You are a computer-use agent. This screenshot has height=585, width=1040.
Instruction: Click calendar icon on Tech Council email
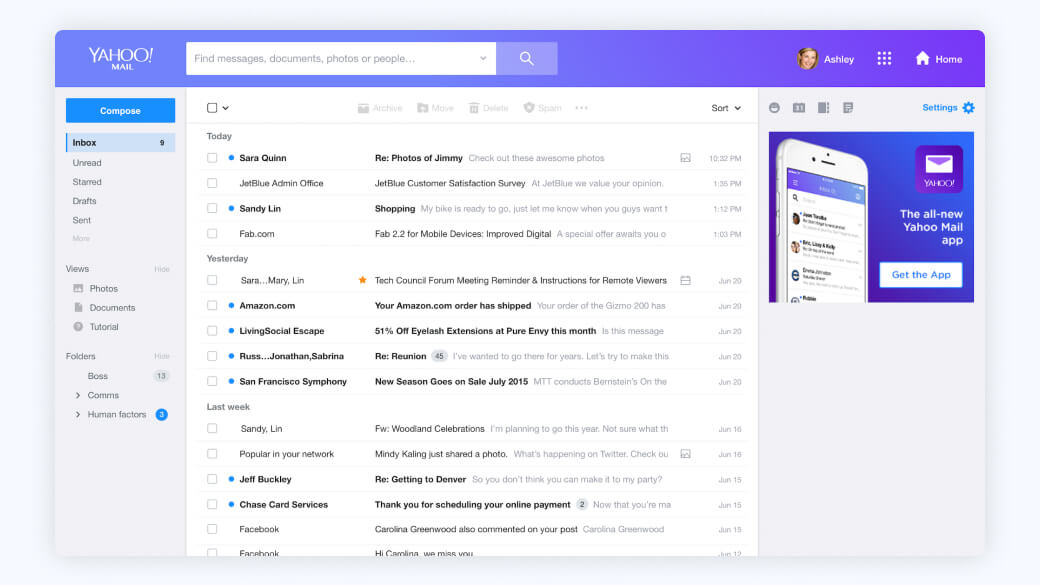685,281
